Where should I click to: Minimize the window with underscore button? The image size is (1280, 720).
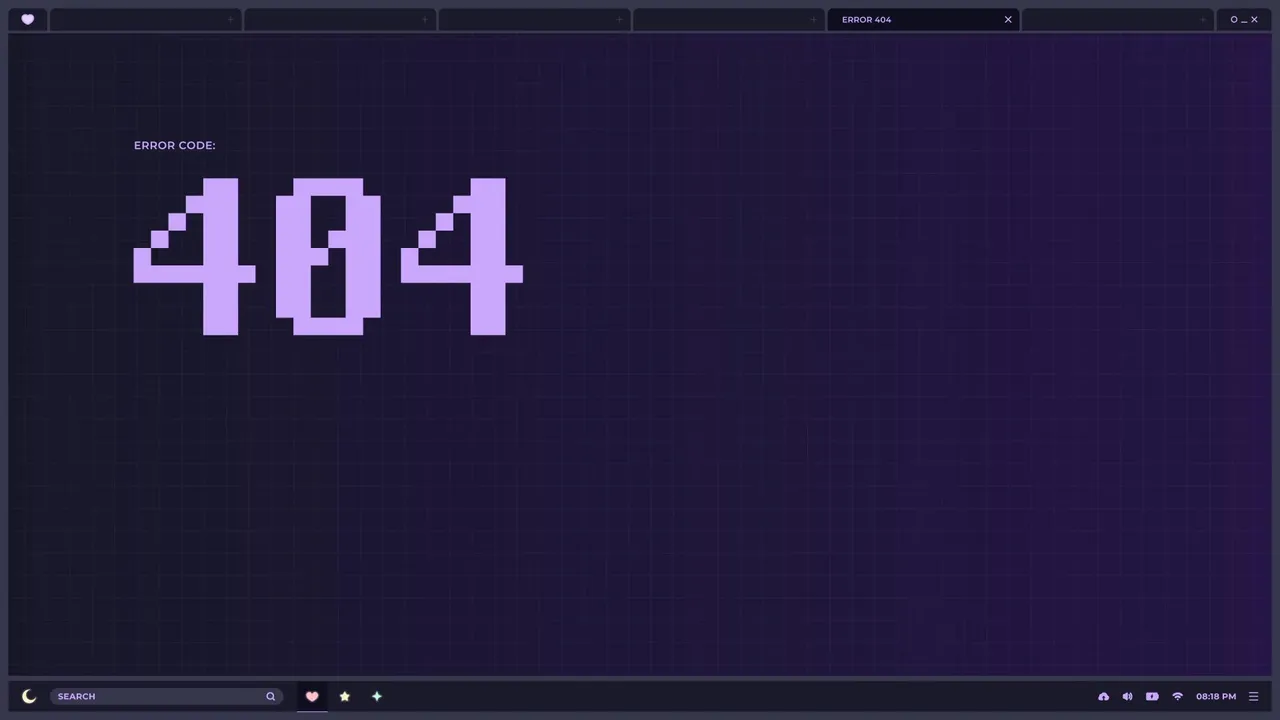[x=1244, y=20]
